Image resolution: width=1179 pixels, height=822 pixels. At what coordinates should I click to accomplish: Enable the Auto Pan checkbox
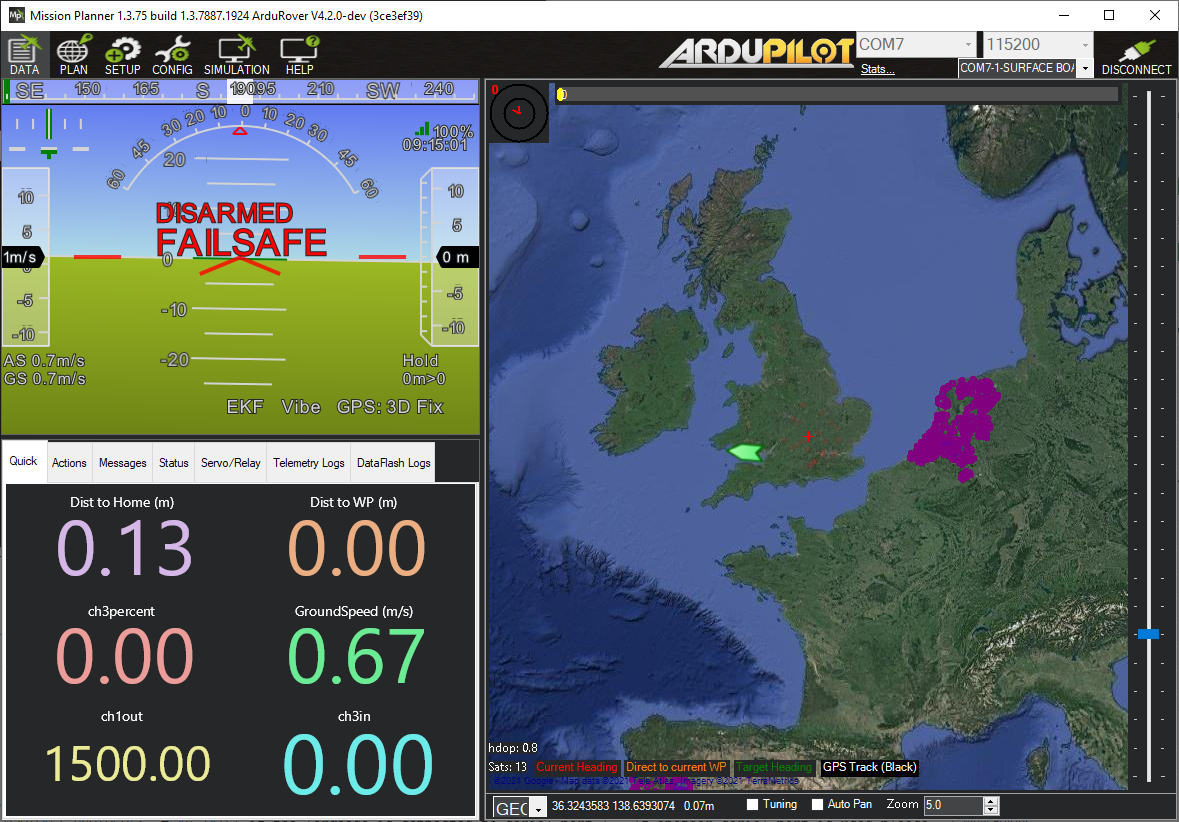point(817,805)
